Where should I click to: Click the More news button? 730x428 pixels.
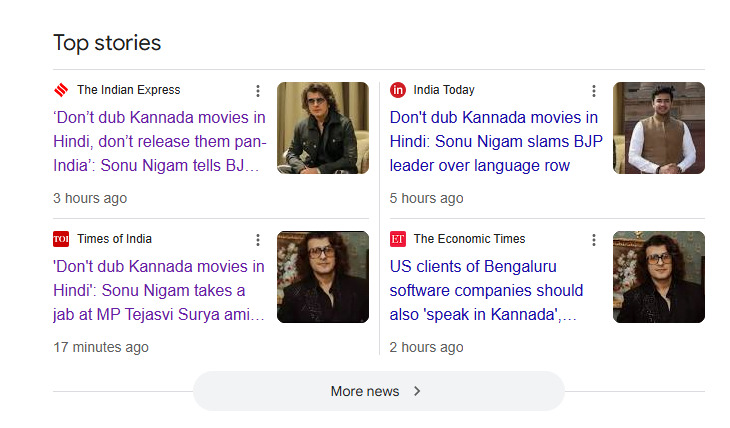pos(378,391)
